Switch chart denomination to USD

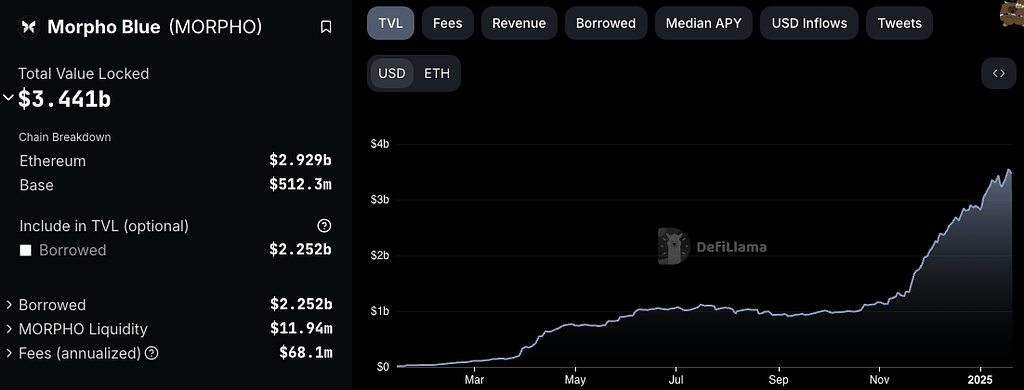click(x=392, y=73)
